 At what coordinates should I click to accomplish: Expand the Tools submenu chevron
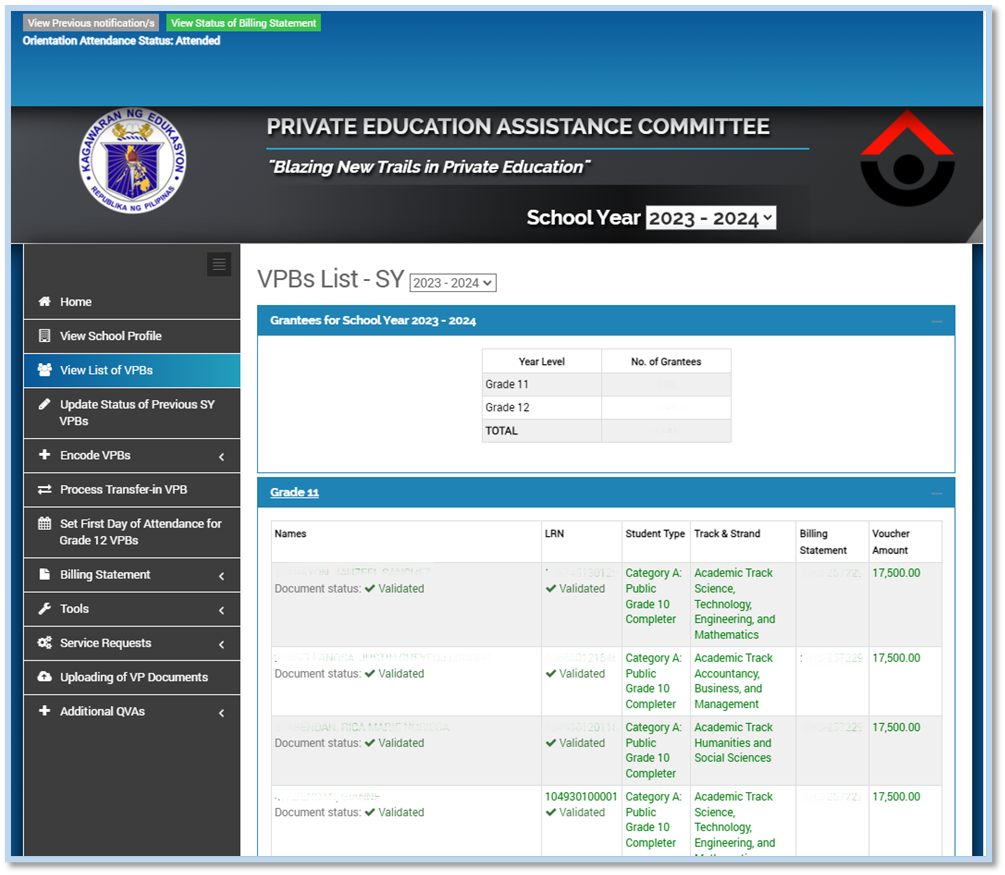point(222,610)
